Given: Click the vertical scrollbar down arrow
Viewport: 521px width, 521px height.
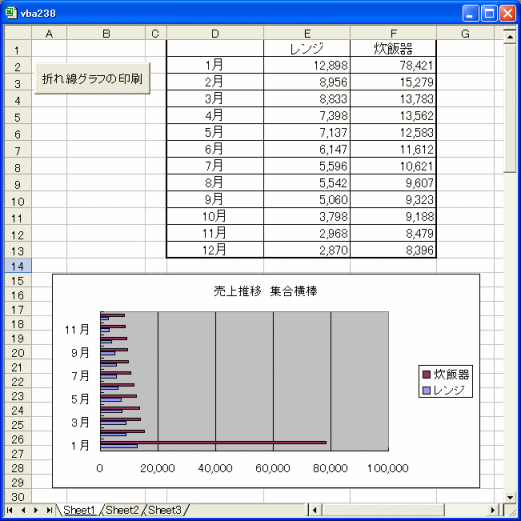Looking at the screenshot, I should pos(510,498).
